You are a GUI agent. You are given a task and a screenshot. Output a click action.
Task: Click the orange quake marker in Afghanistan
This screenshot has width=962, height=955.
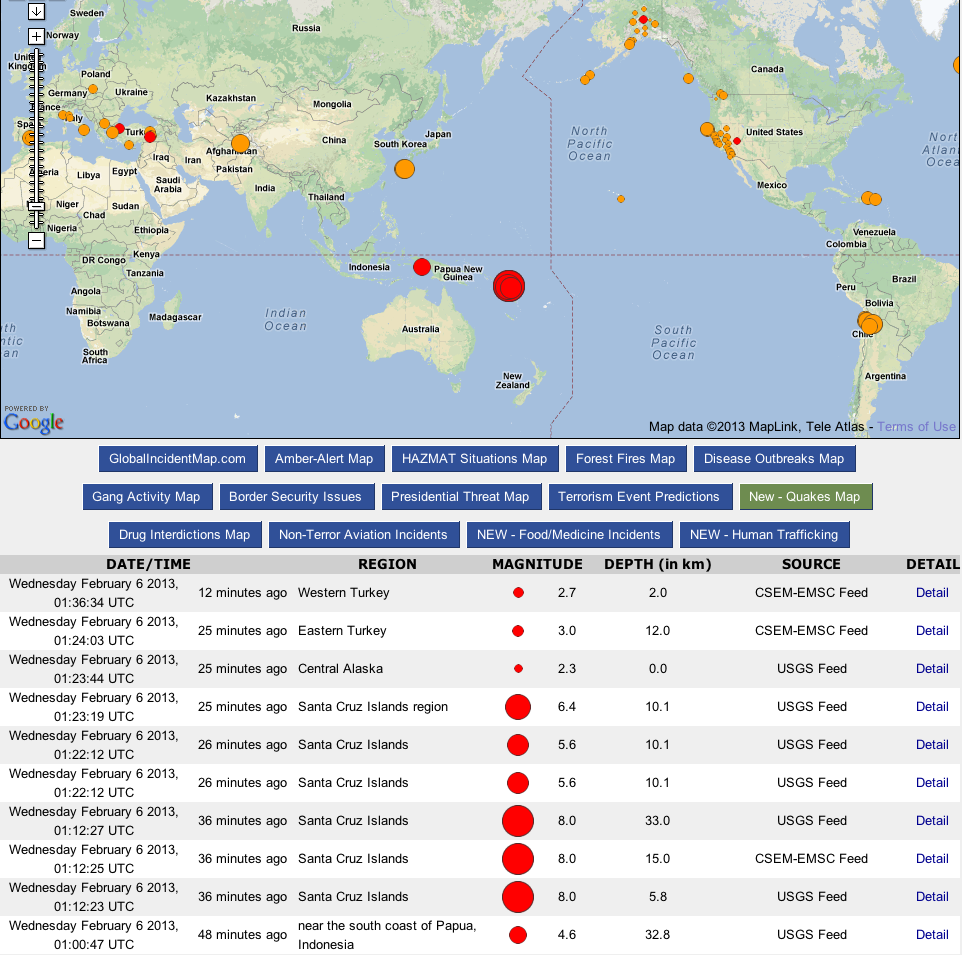click(240, 144)
